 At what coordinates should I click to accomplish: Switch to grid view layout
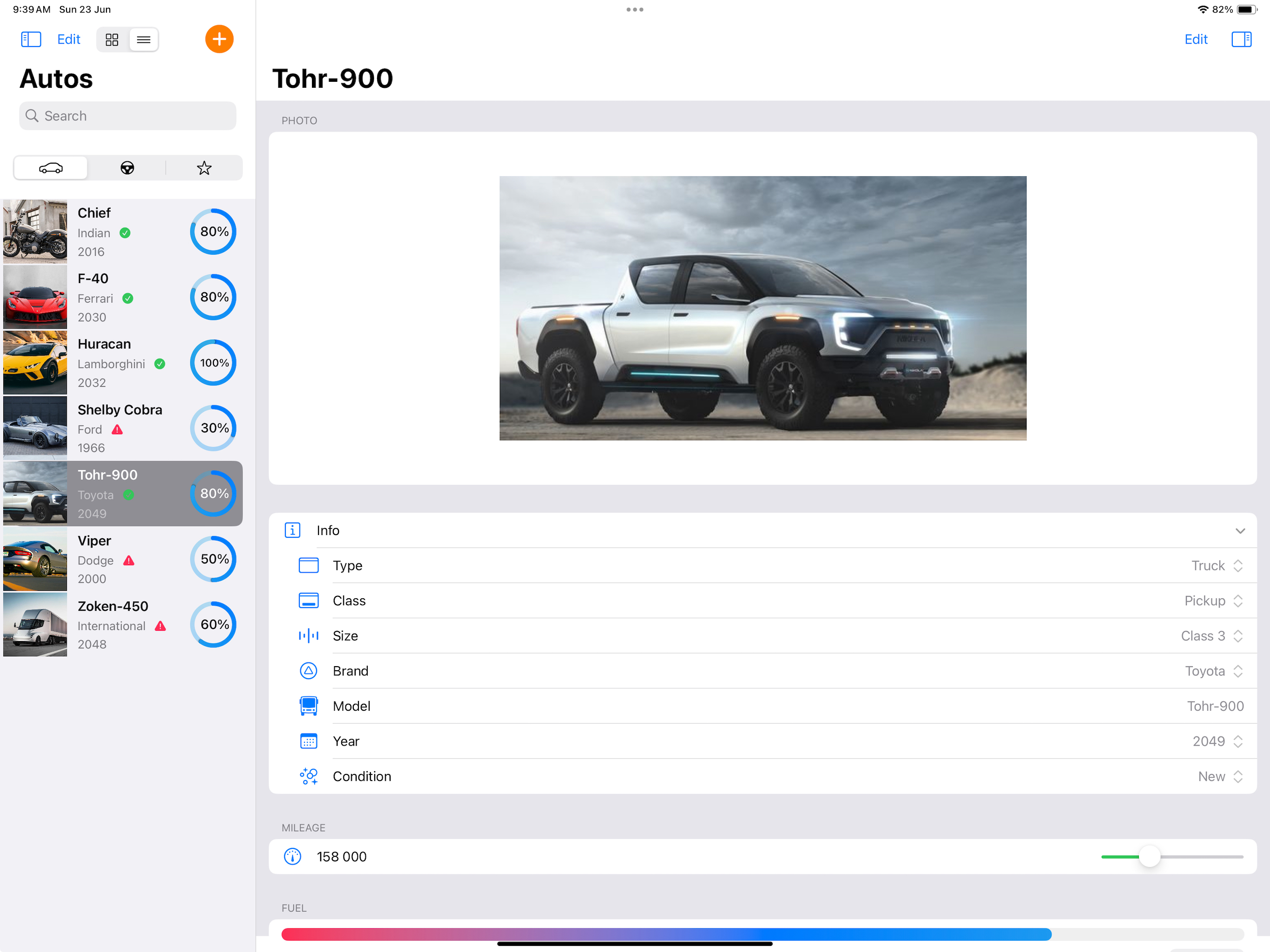[x=112, y=40]
